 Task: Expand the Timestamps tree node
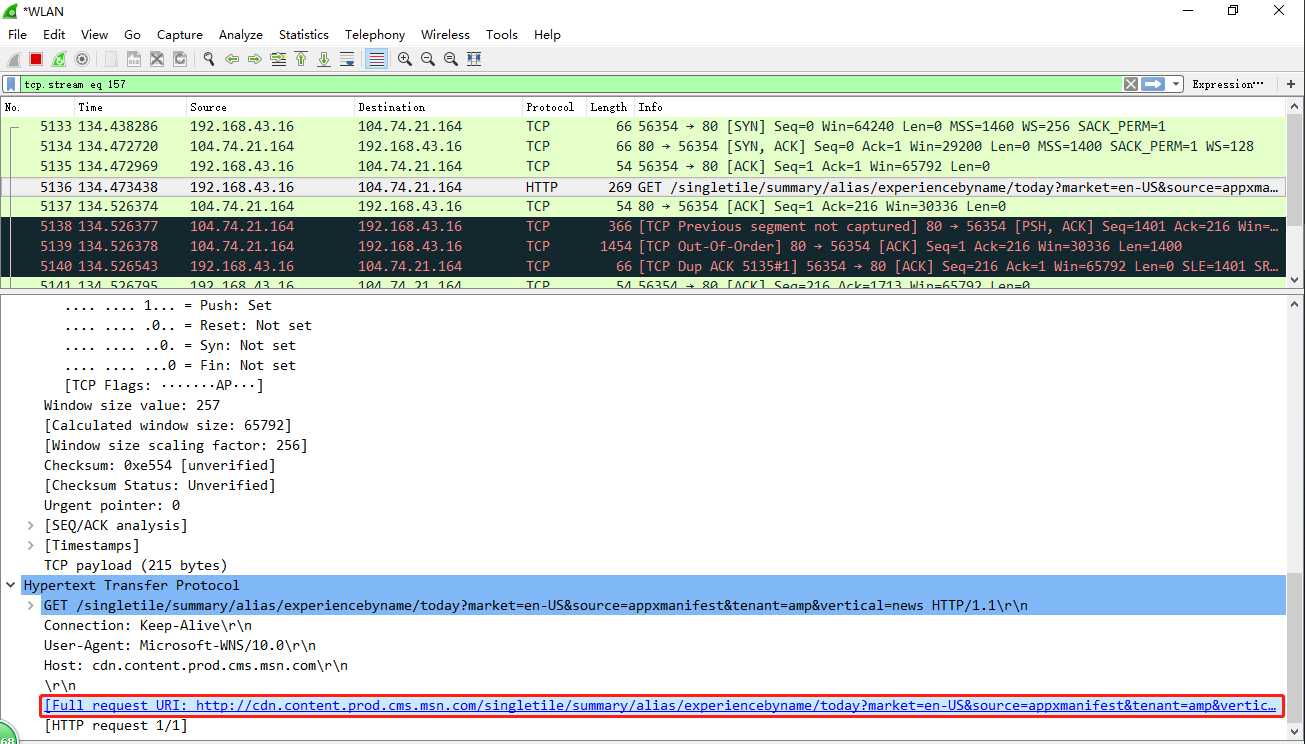(31, 545)
